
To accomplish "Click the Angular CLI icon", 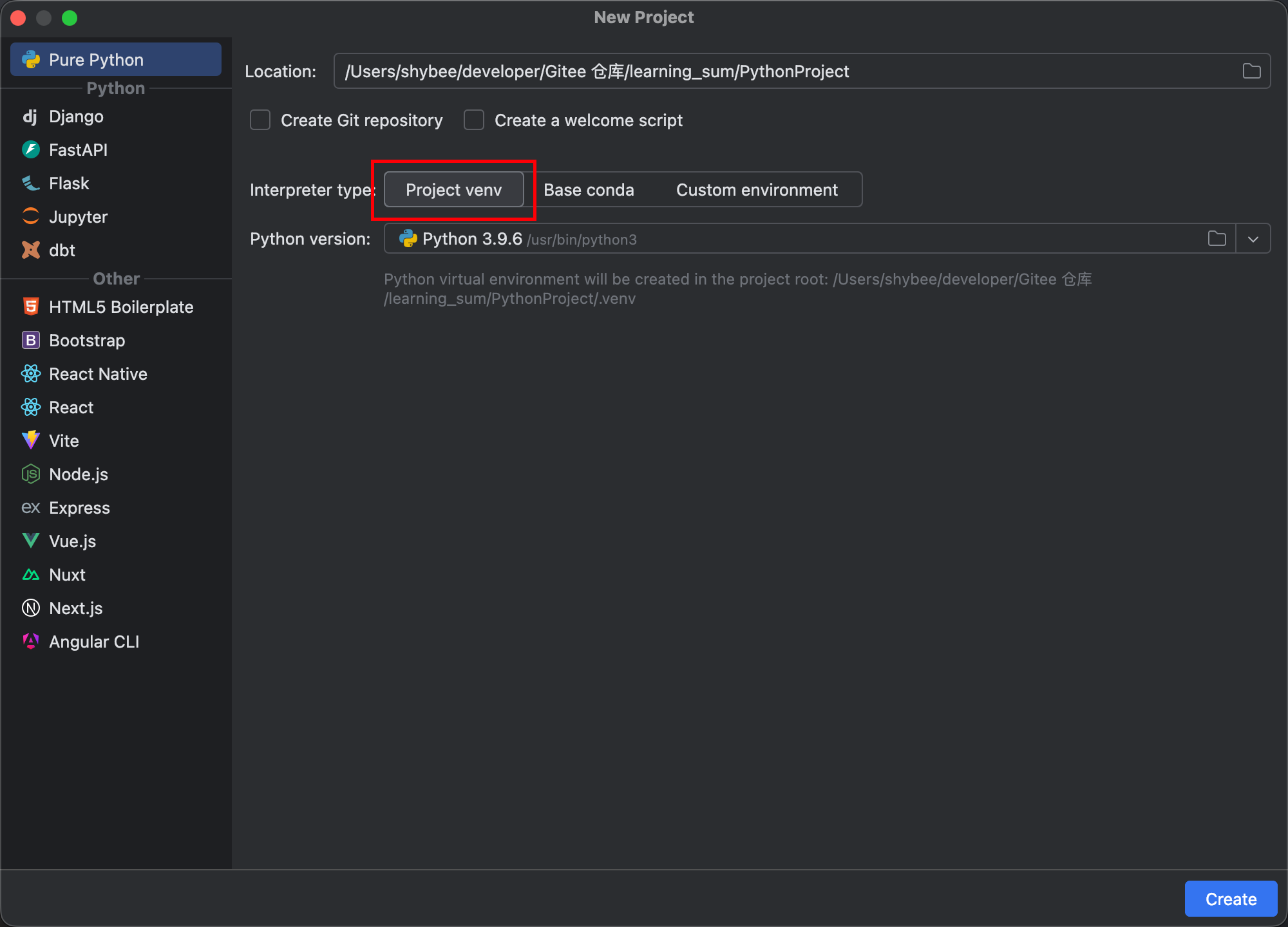I will click(31, 641).
